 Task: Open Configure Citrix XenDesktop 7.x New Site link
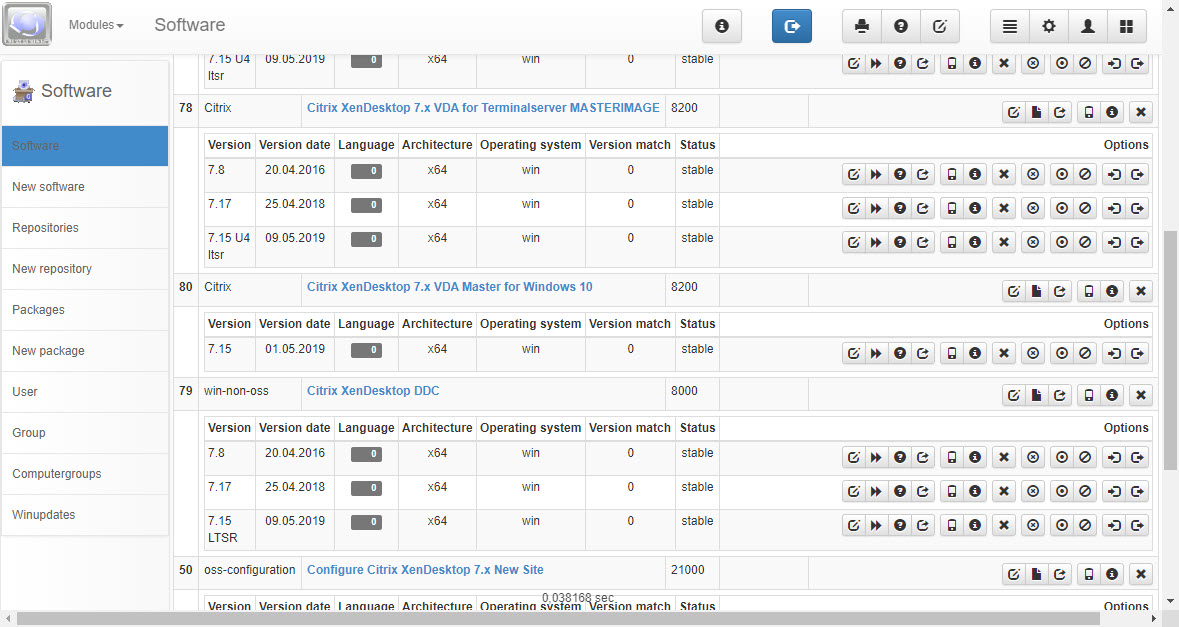[x=425, y=569]
